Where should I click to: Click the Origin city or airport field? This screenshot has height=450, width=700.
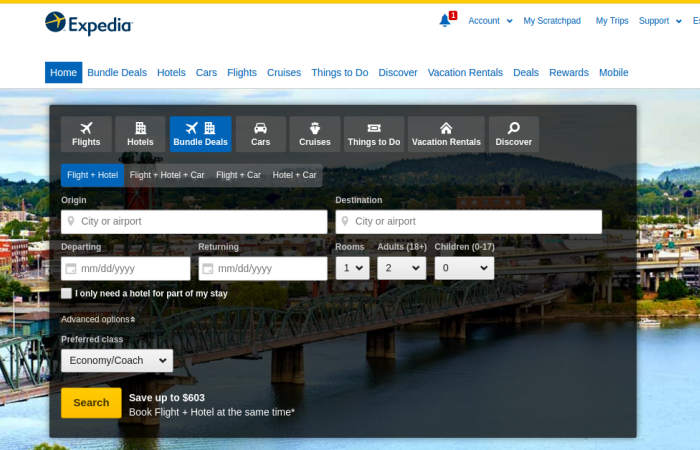(194, 221)
